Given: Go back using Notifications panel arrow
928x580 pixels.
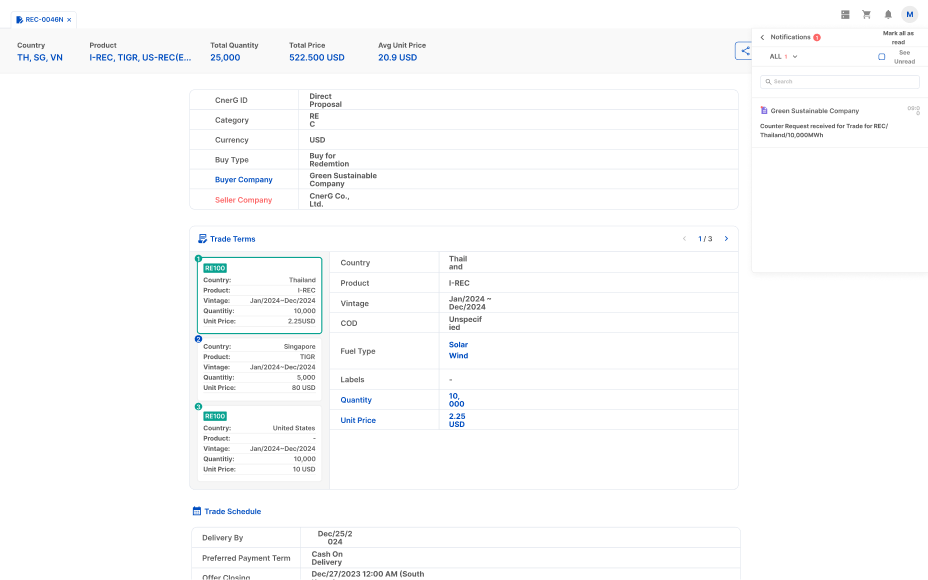Looking at the screenshot, I should click(x=762, y=38).
